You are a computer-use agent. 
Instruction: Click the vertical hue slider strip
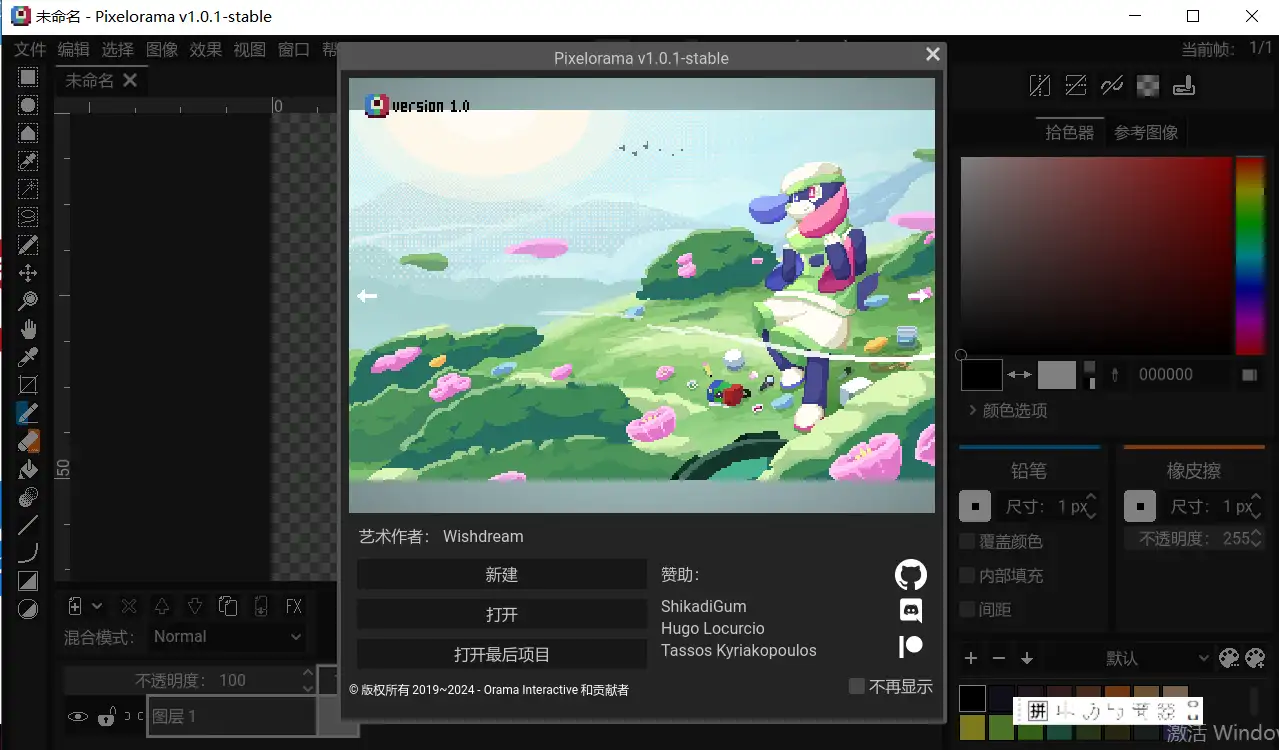[1250, 255]
